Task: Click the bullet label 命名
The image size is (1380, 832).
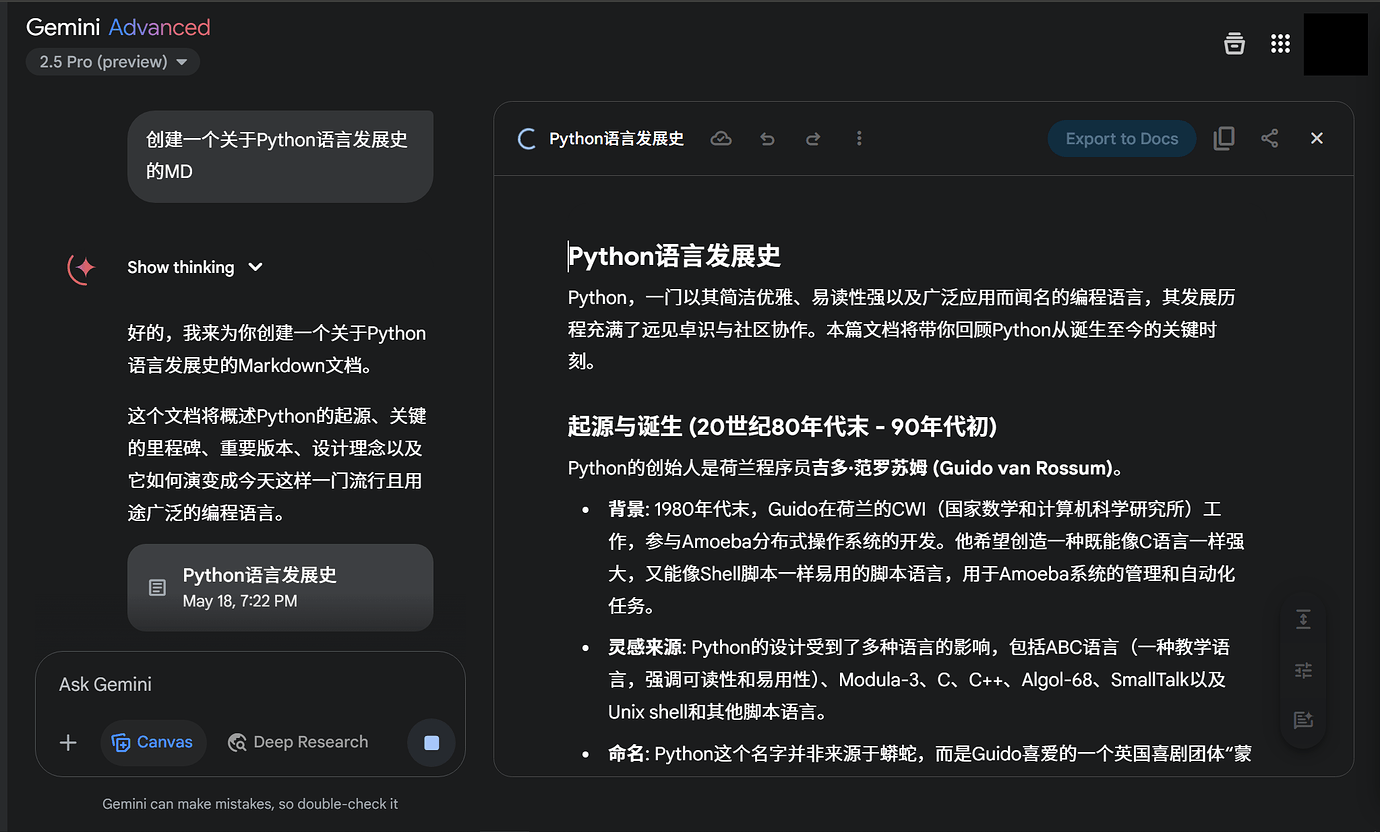Action: [627, 753]
